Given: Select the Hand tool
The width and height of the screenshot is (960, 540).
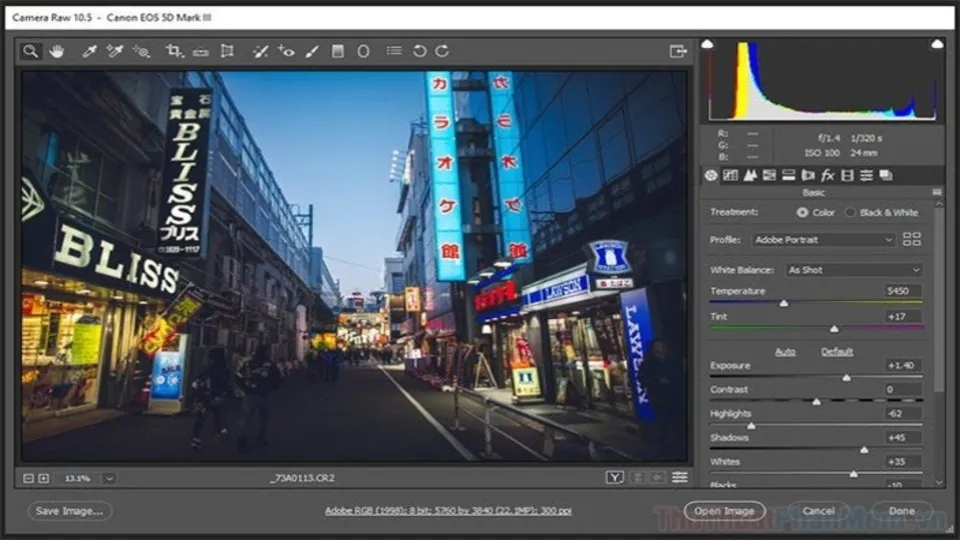Looking at the screenshot, I should [x=56, y=51].
